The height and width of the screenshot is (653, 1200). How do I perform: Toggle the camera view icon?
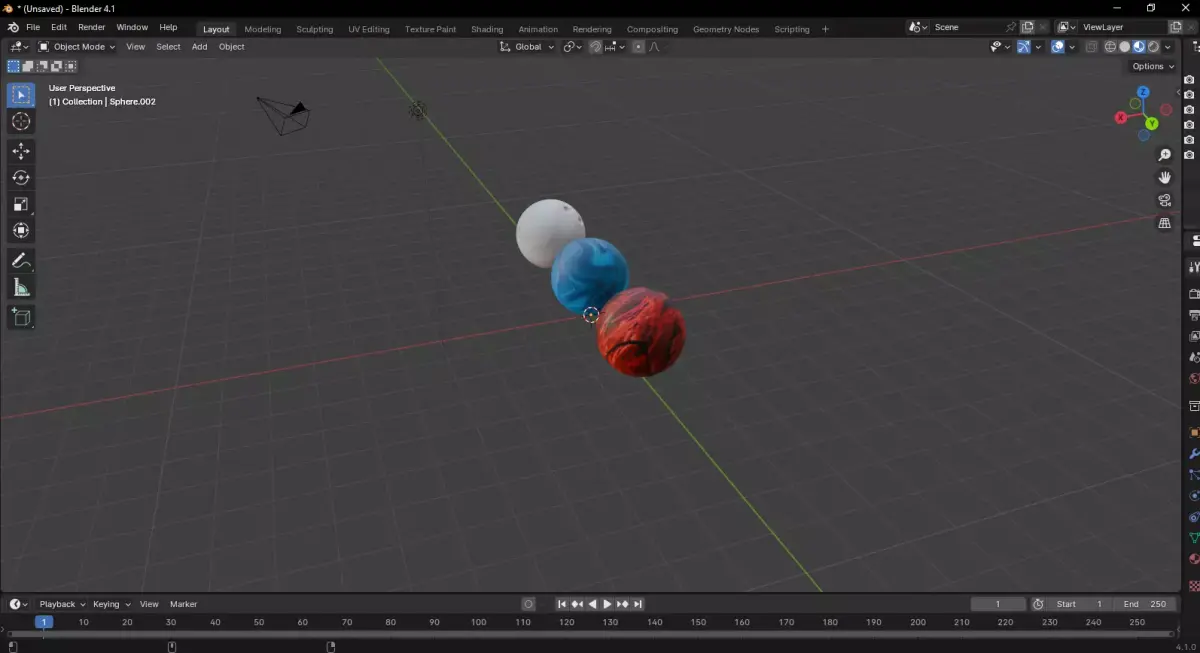1164,200
